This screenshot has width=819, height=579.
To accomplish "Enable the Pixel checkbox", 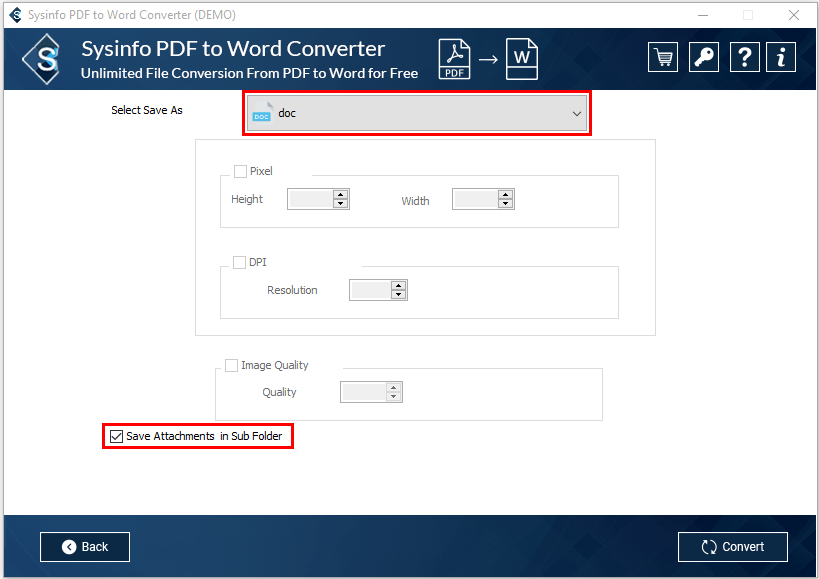I will point(240,171).
